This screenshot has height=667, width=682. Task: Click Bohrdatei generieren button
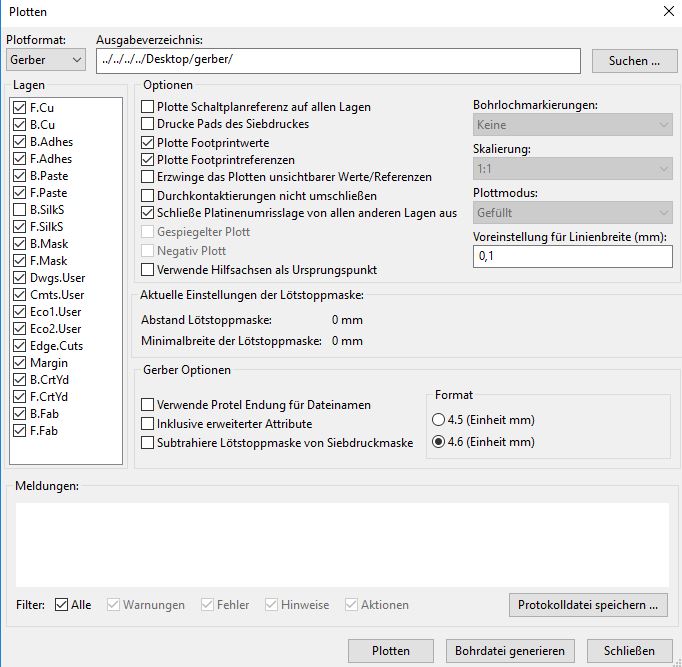click(x=510, y=650)
